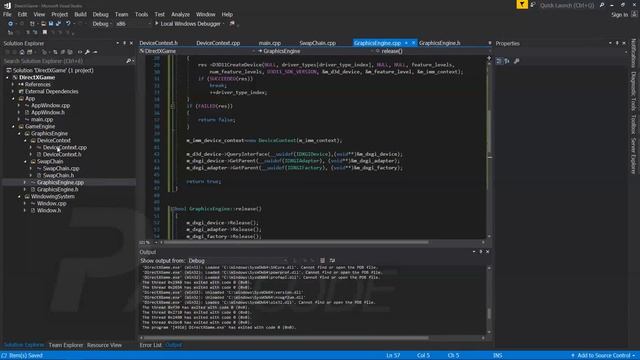
Task: Close the GraphicsEngine.cpp tab with X
Action: click(x=413, y=43)
